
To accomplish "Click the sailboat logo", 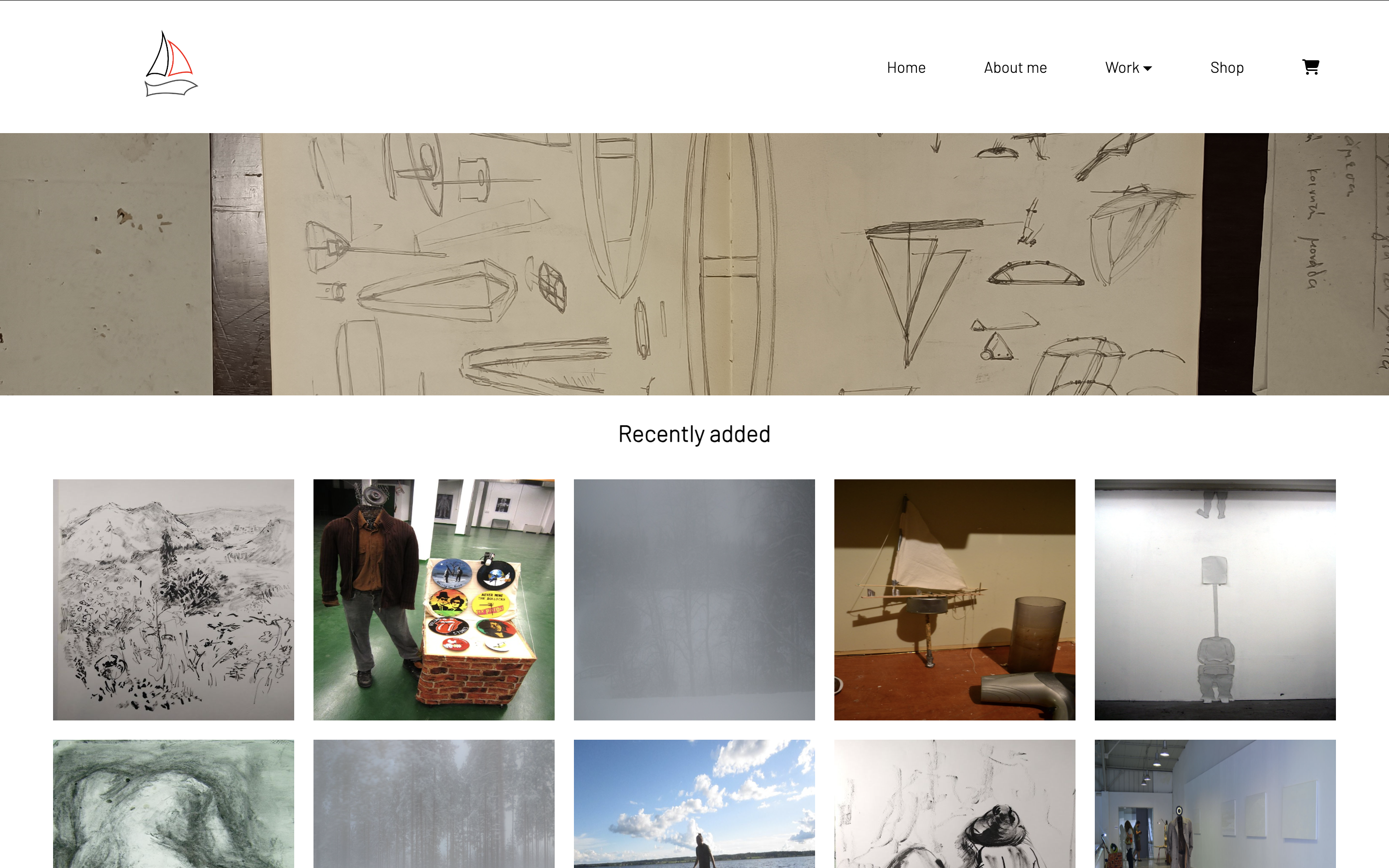I will [171, 64].
